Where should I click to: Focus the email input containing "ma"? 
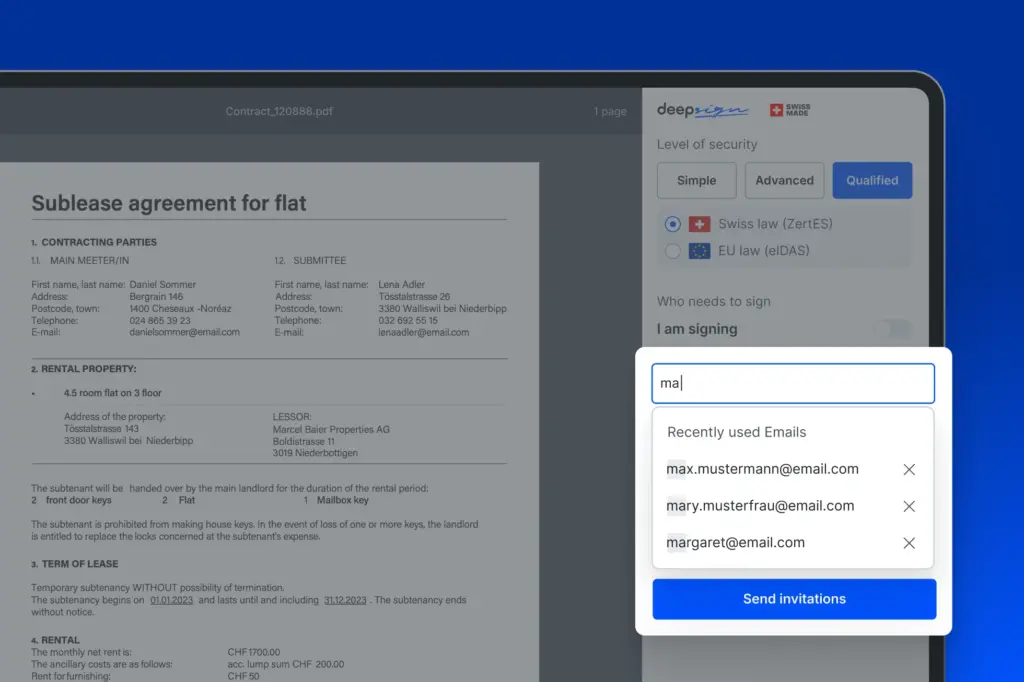coord(793,383)
